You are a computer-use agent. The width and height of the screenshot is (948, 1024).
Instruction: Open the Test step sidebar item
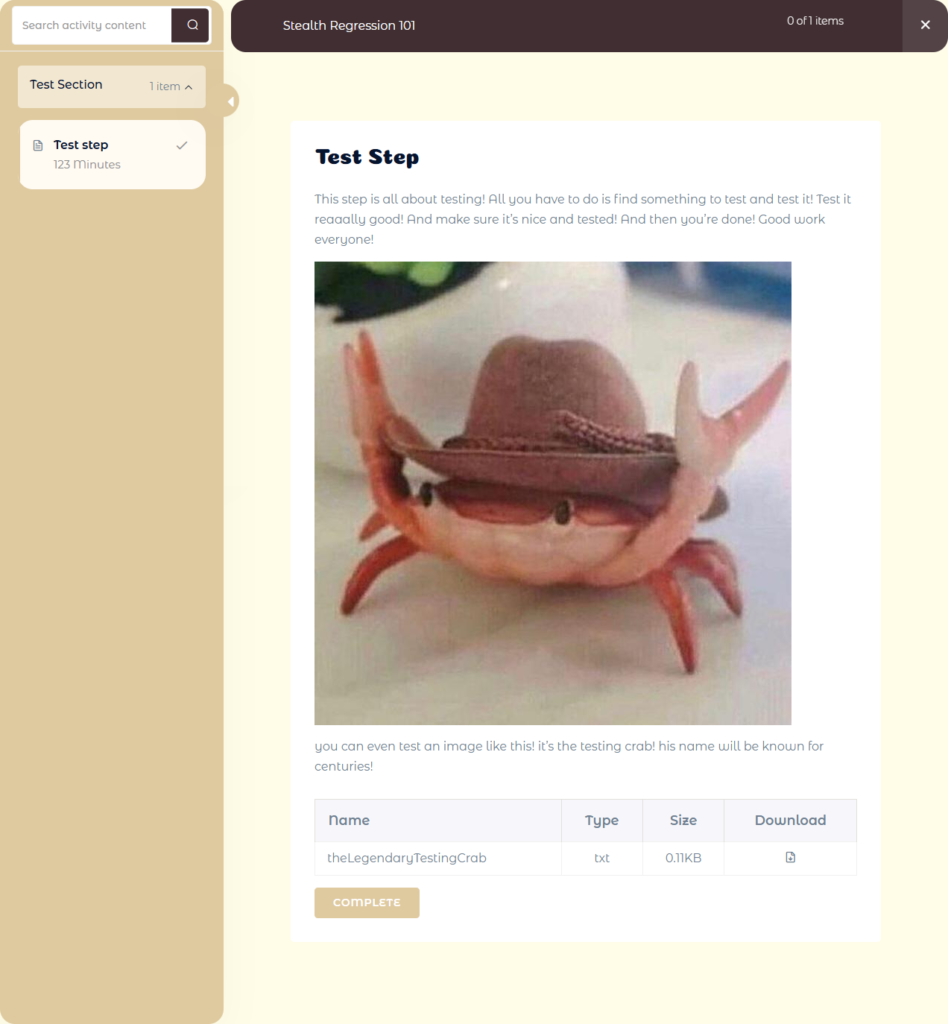113,155
